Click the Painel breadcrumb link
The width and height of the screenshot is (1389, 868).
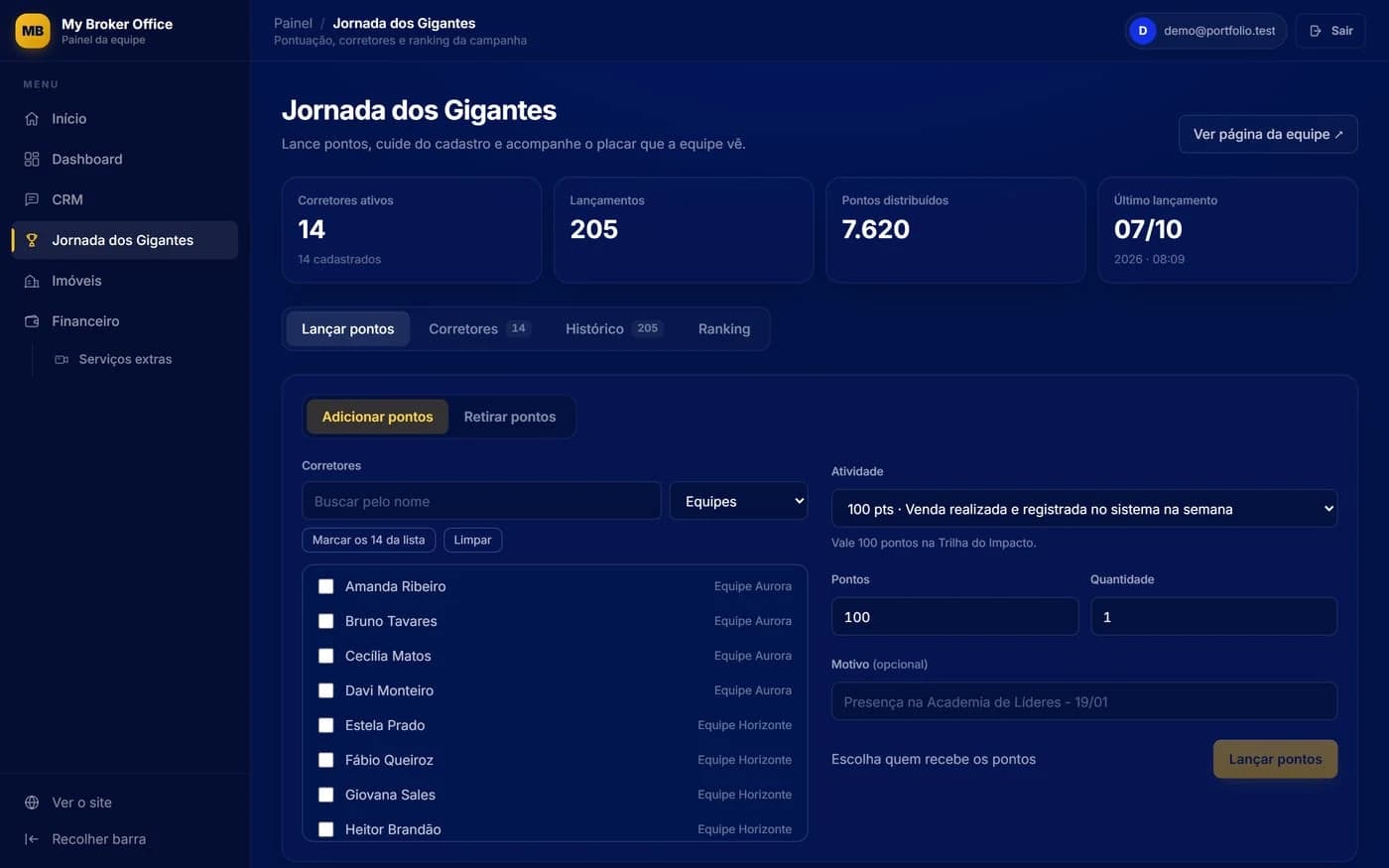[x=293, y=24]
